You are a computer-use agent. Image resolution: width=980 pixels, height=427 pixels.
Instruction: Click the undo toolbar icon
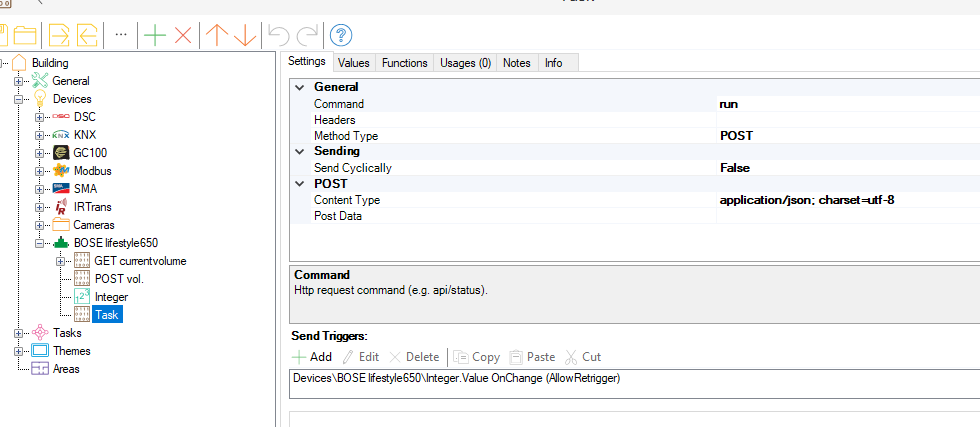tap(280, 36)
